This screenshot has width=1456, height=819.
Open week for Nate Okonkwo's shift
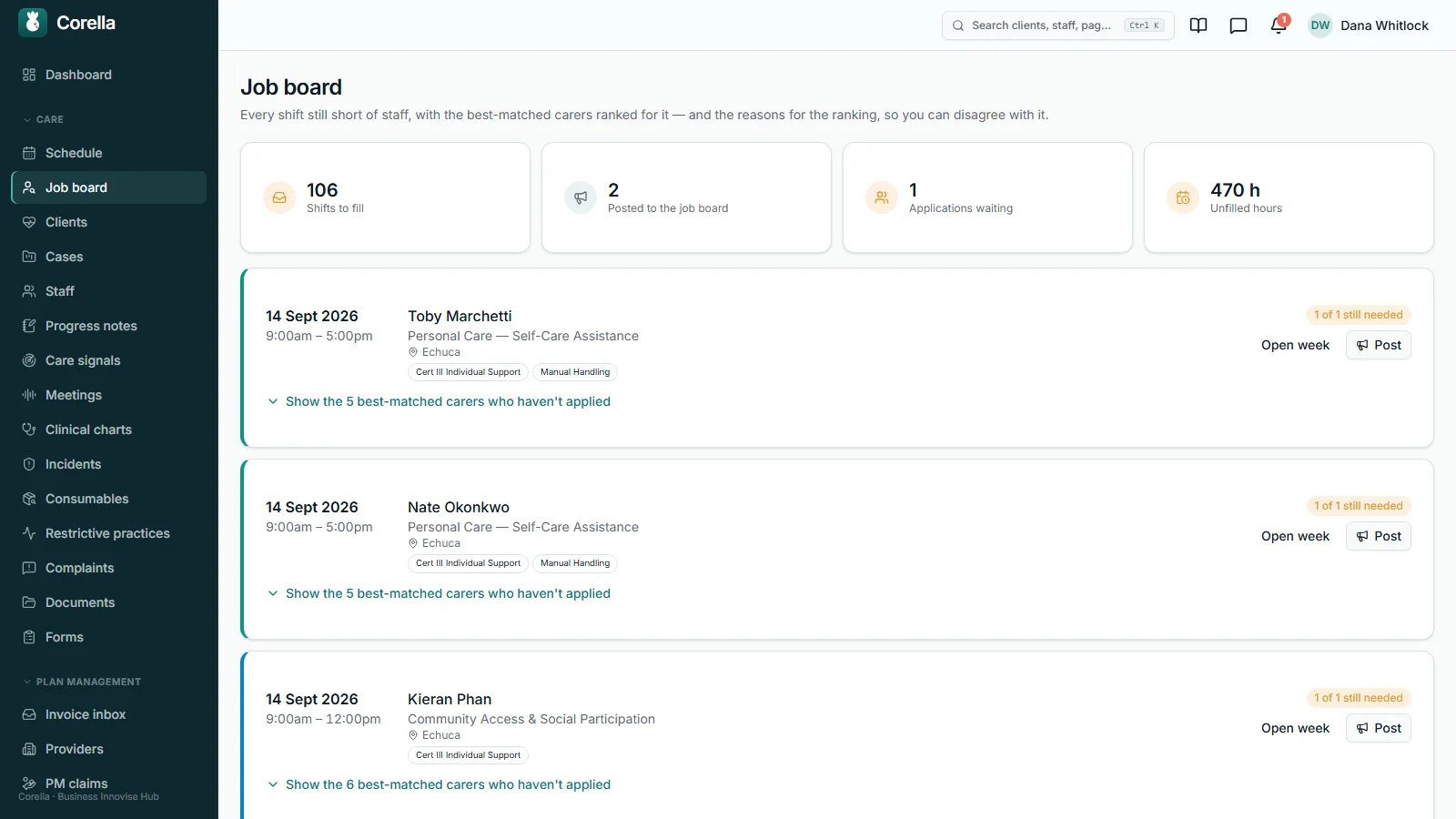click(x=1295, y=536)
